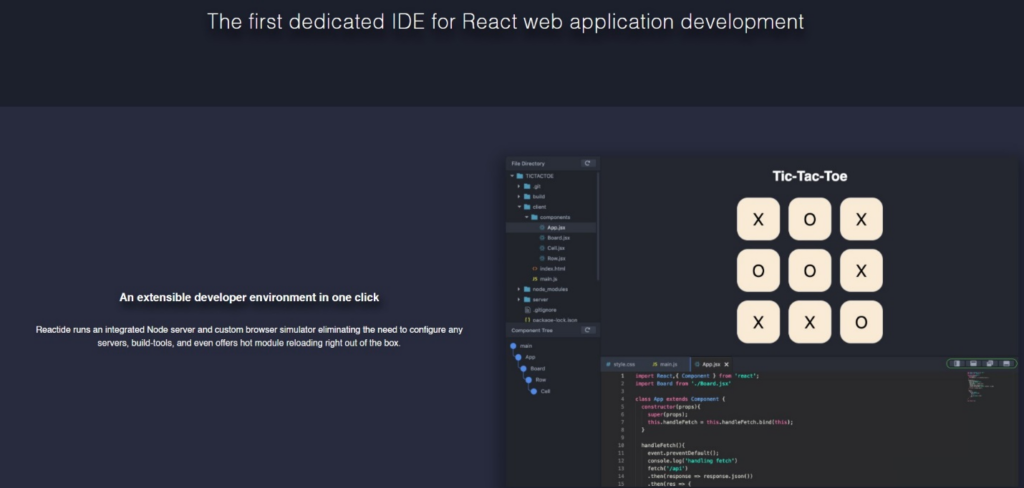Click the center cell of the Tic-Tac-Toe board
The width and height of the screenshot is (1024, 488).
coord(810,270)
